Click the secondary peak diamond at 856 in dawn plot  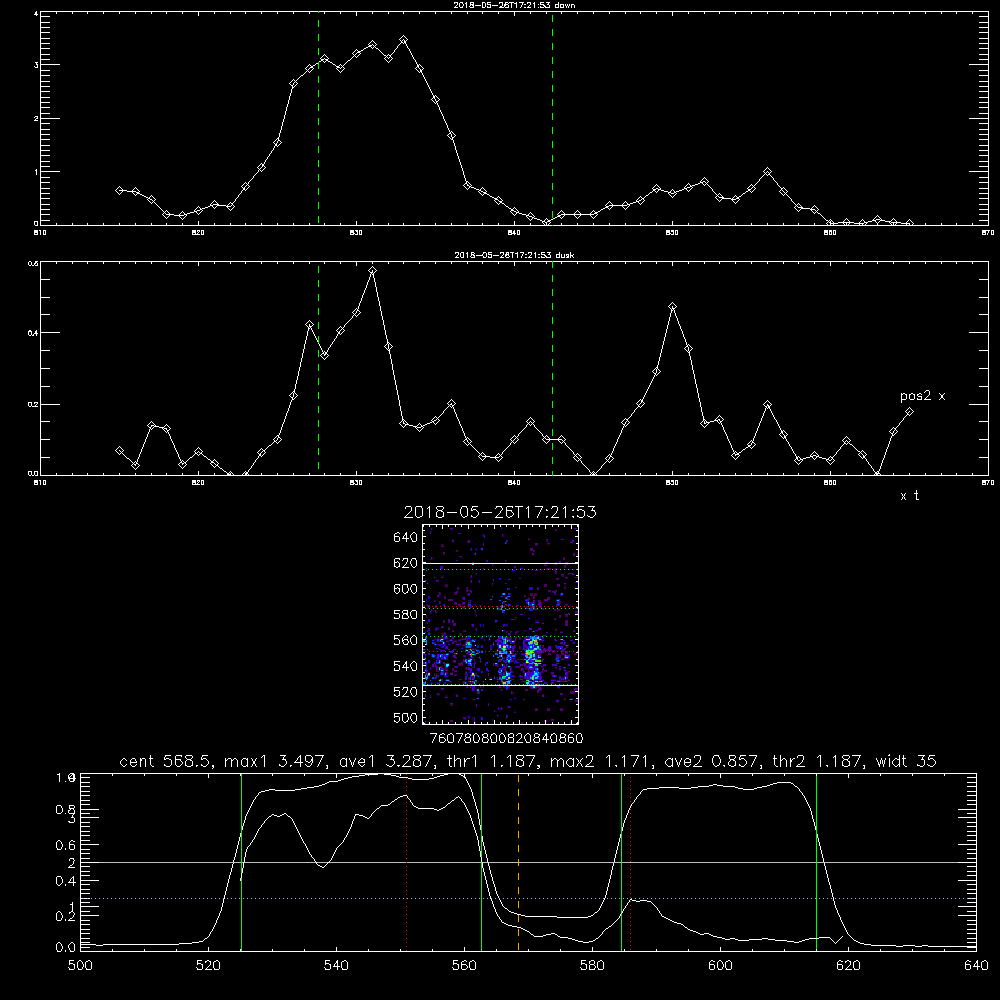pyautogui.click(x=768, y=172)
